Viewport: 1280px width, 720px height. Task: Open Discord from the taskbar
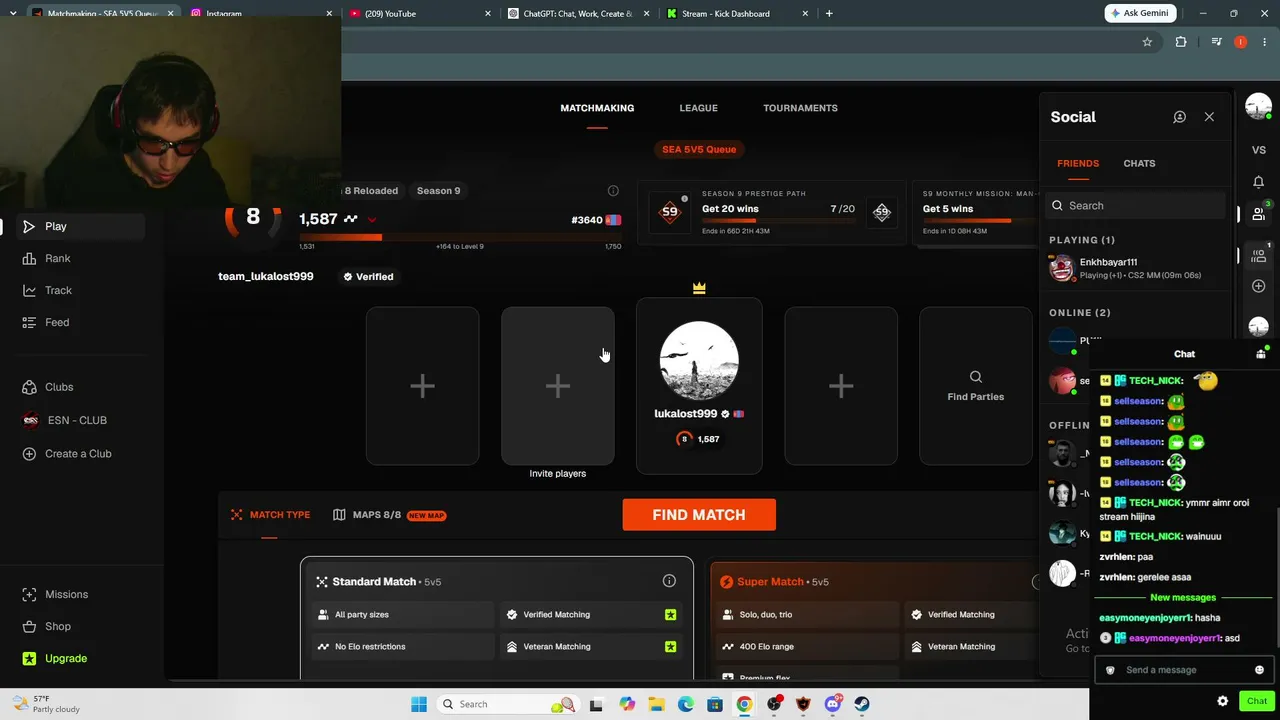832,704
